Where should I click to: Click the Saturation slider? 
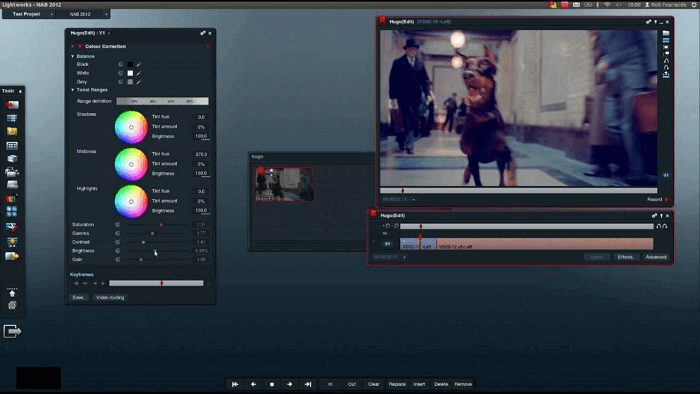pyautogui.click(x=157, y=224)
